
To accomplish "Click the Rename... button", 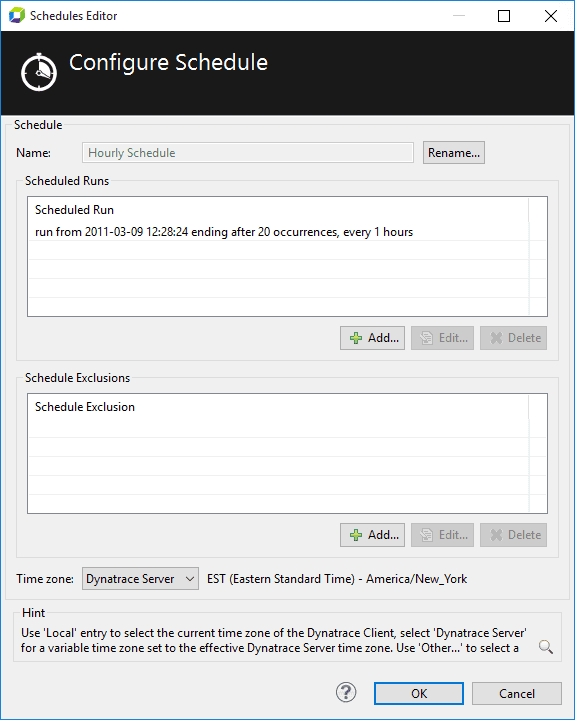I will tap(453, 152).
